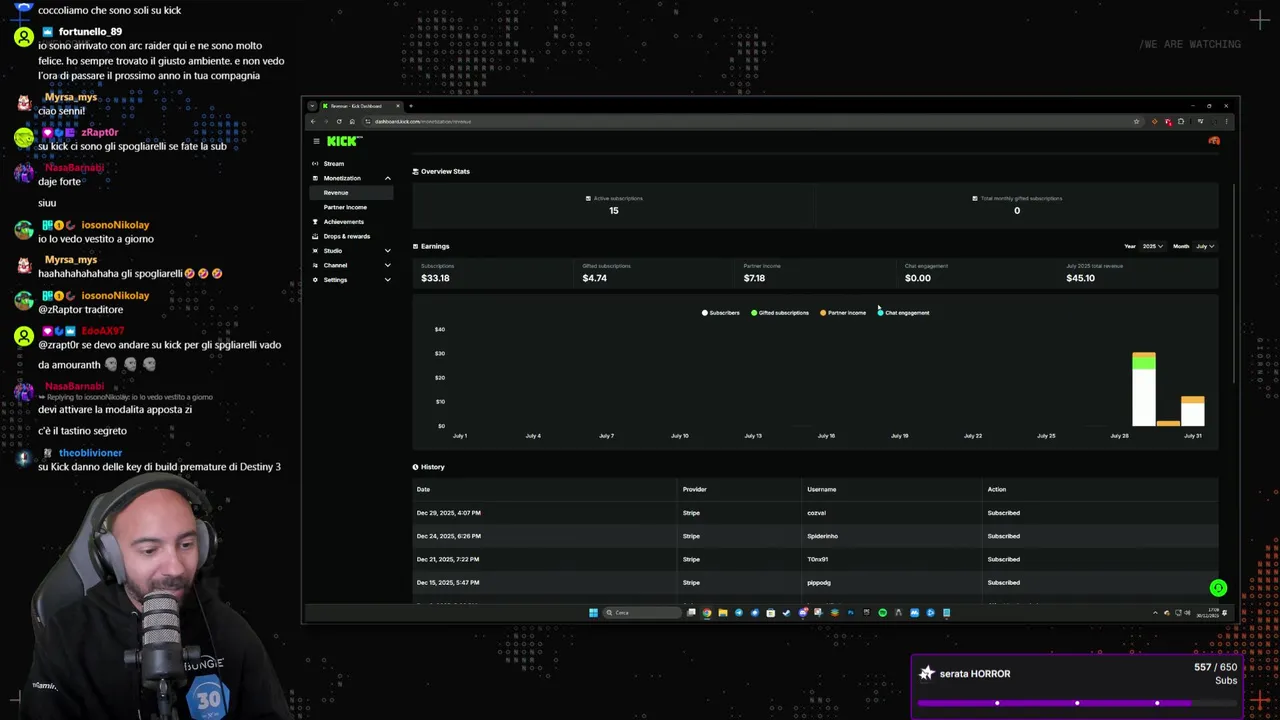1280x720 pixels.
Task: Toggle the Subscribers chart legend item
Action: coord(721,313)
